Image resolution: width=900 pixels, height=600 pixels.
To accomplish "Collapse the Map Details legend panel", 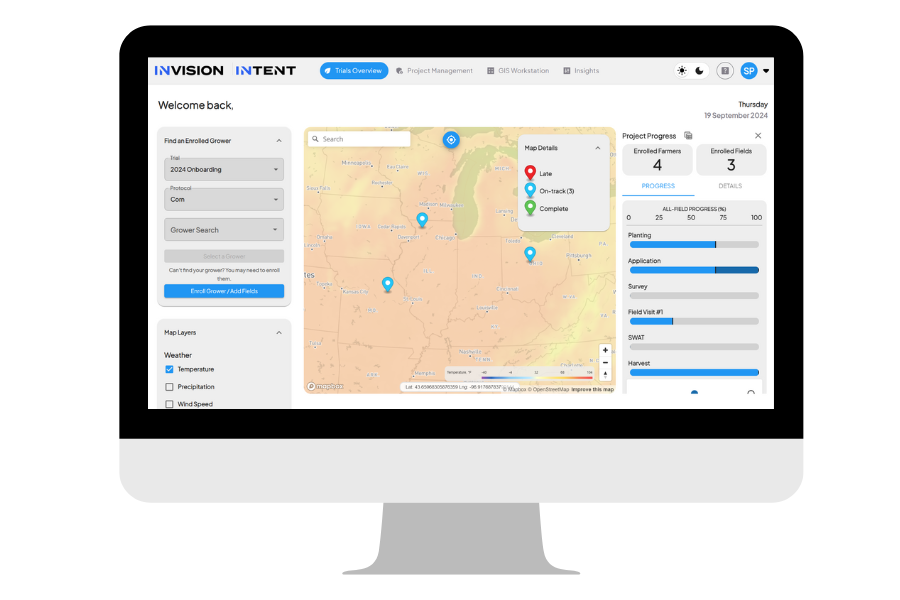I will [598, 148].
